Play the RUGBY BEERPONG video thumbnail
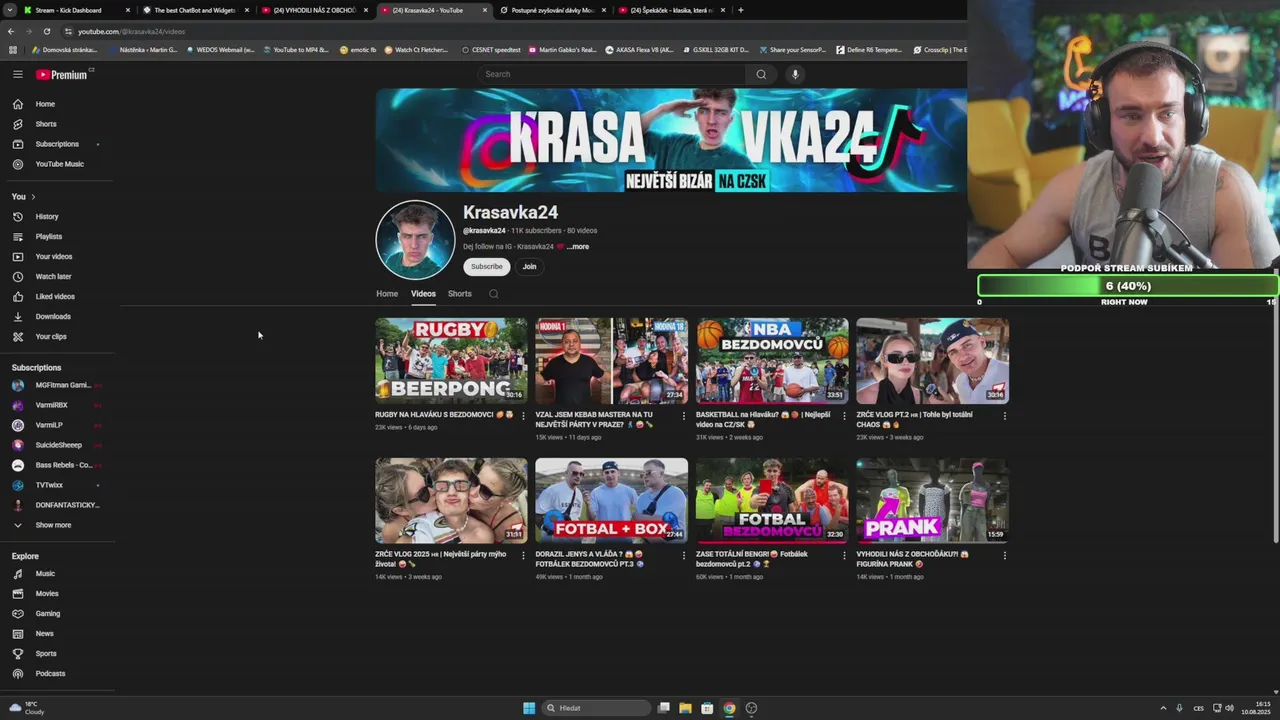This screenshot has height=720, width=1280. pyautogui.click(x=451, y=361)
